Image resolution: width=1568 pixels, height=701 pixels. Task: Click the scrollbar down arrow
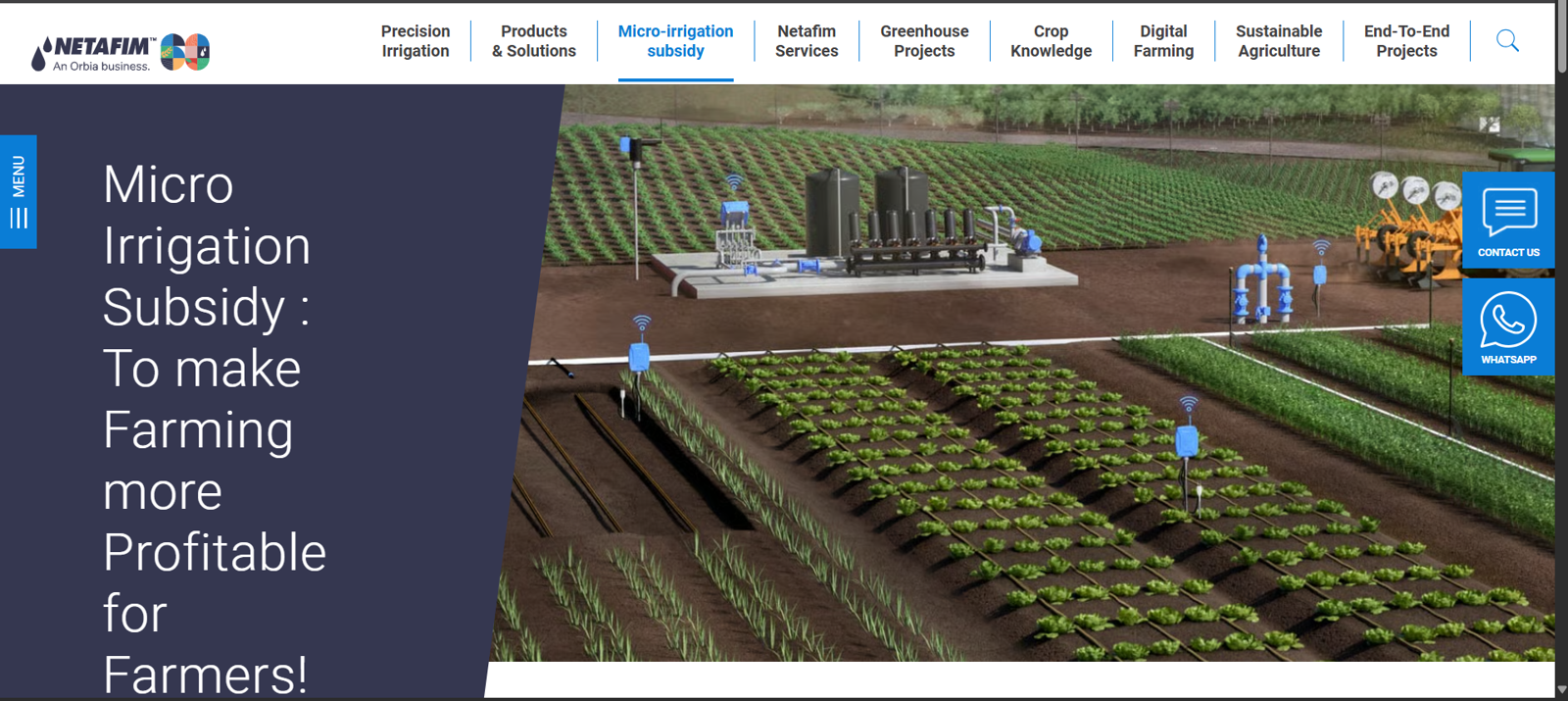click(x=1561, y=690)
